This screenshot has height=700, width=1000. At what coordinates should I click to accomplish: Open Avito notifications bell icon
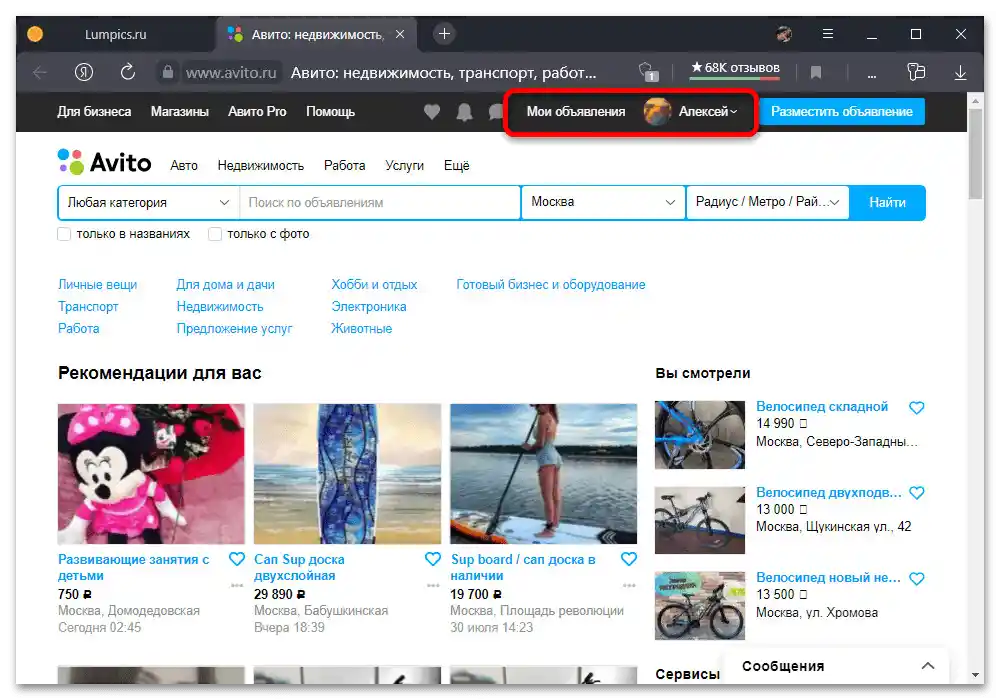coord(464,112)
